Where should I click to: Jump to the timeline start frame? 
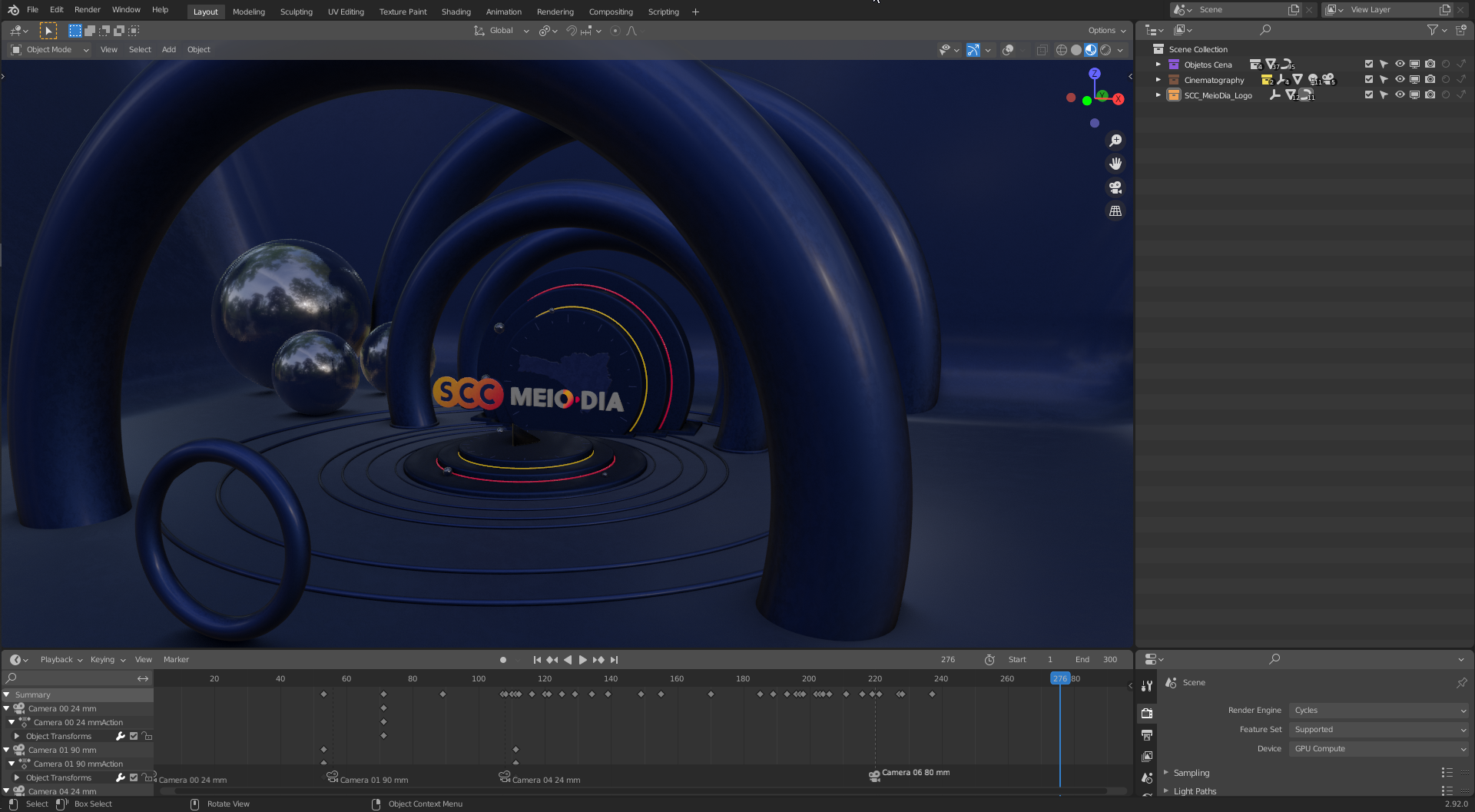tap(537, 660)
